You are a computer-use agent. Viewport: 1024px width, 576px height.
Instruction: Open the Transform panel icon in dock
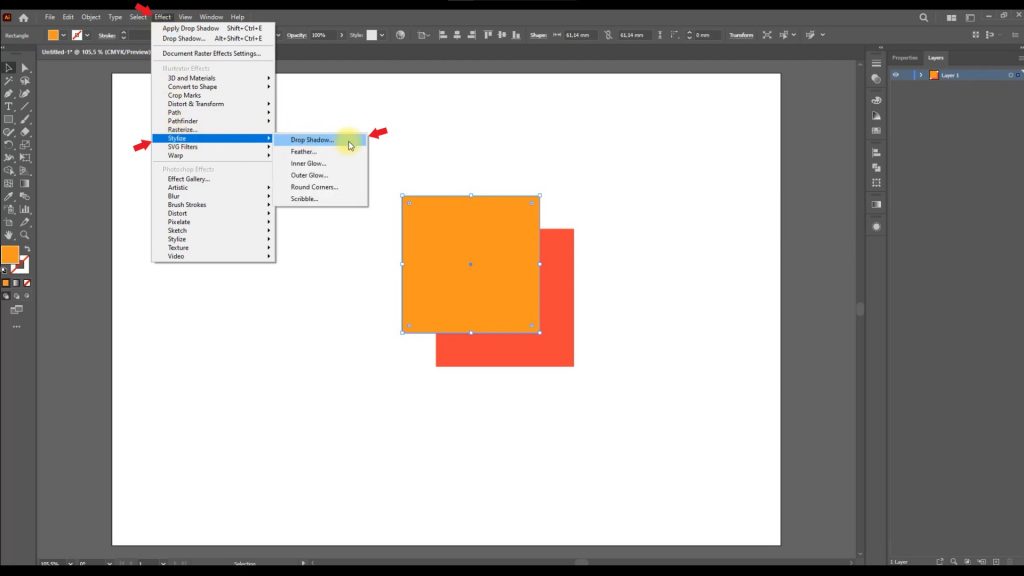tap(876, 183)
